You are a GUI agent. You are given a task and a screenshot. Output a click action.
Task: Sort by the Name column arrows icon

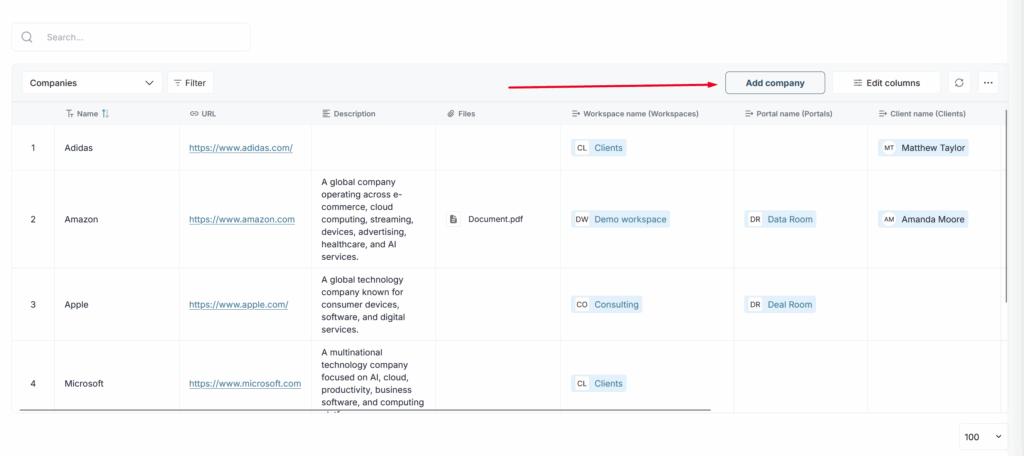tap(105, 114)
